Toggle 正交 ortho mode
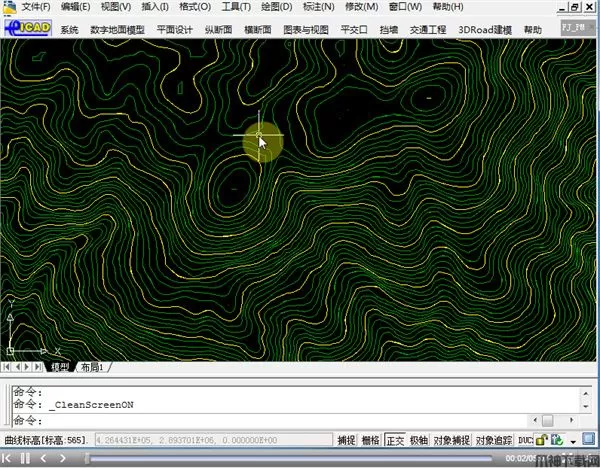600x468 pixels. click(395, 440)
